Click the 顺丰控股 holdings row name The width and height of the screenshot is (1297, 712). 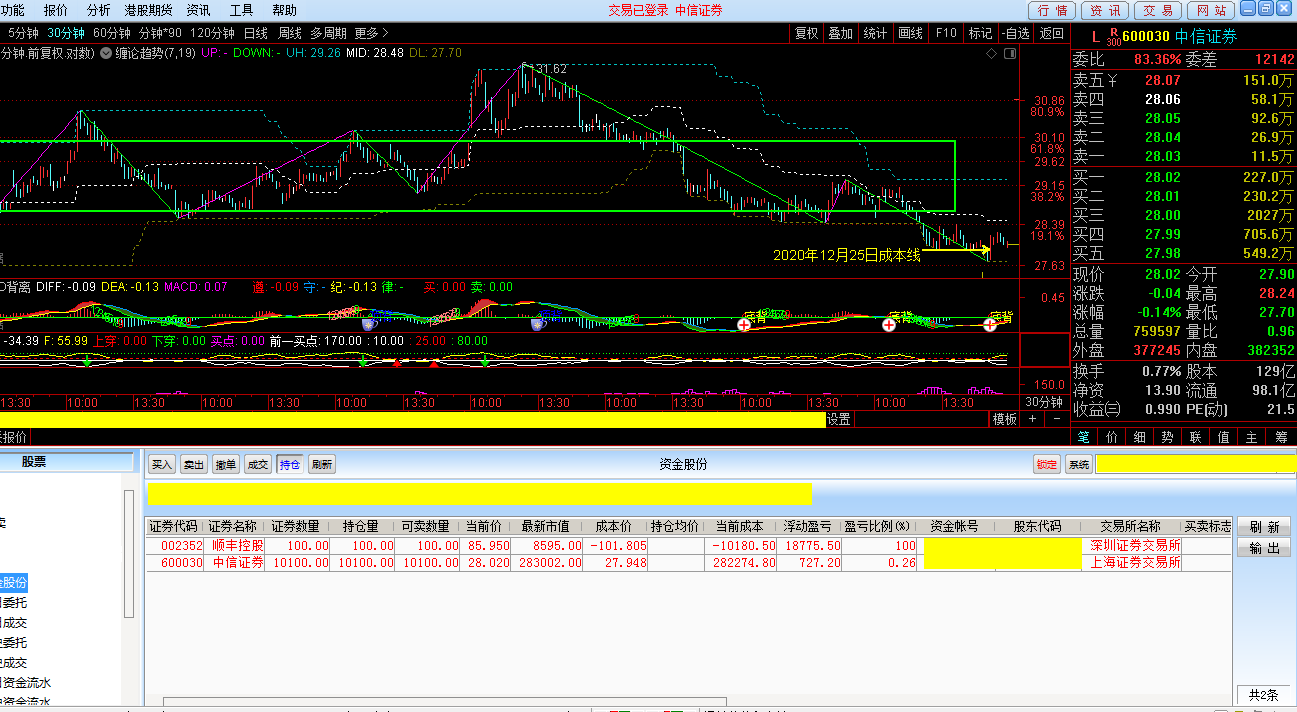(x=238, y=546)
